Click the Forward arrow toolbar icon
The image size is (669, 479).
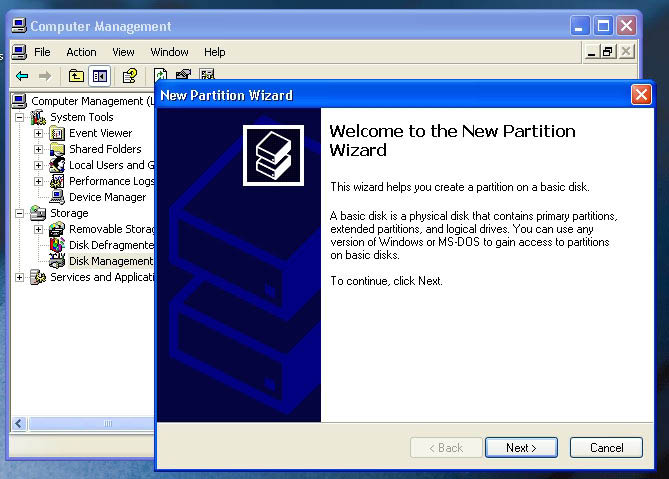click(x=45, y=76)
